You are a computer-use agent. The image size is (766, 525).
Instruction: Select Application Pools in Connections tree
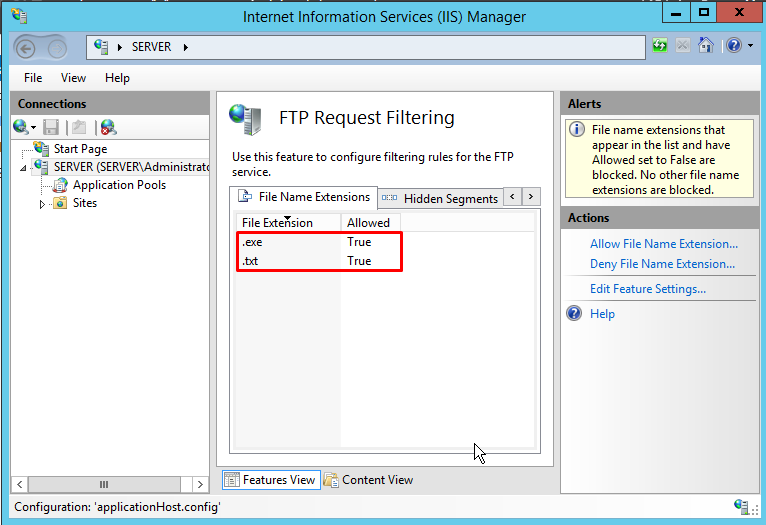119,185
